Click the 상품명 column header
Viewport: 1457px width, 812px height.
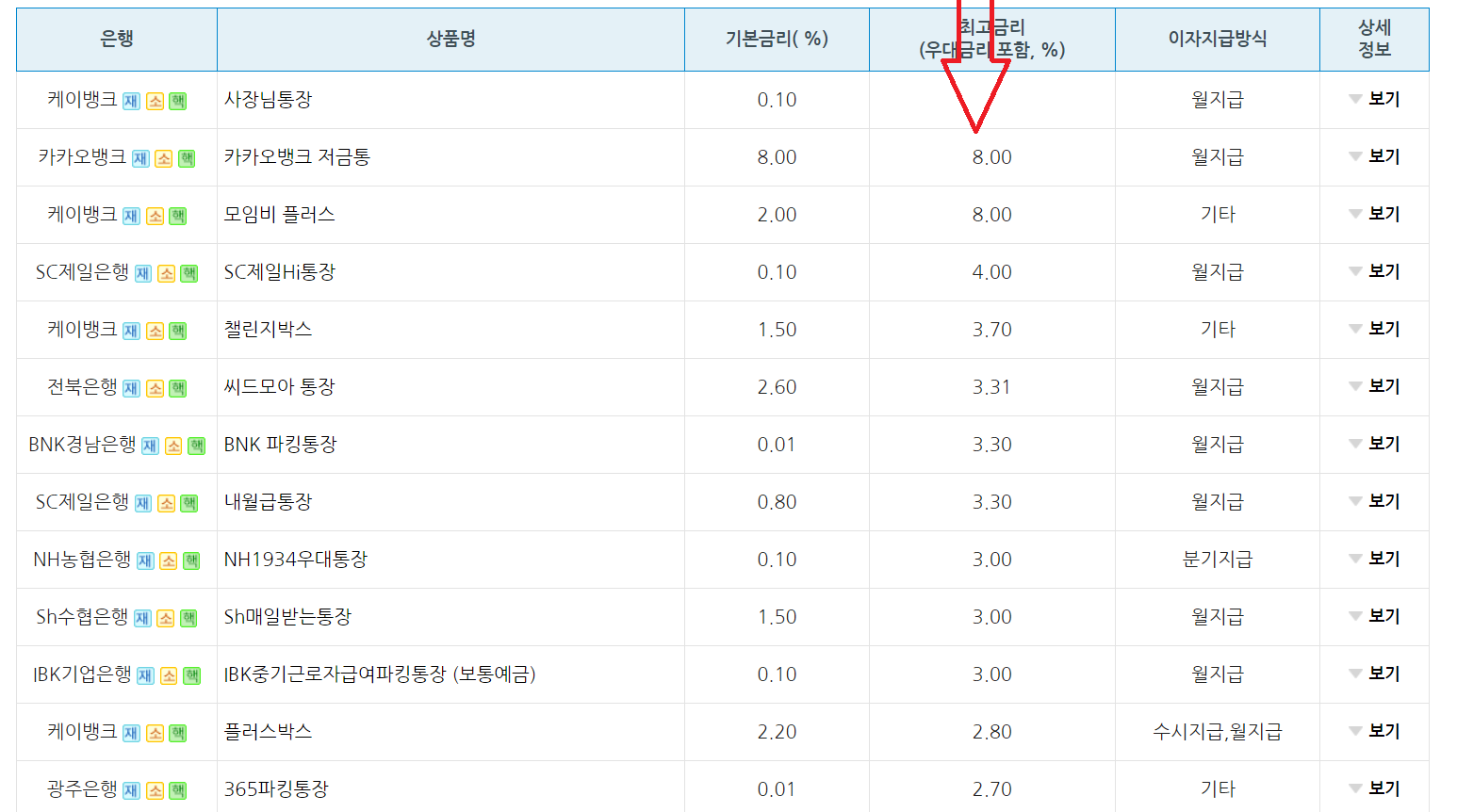450,39
